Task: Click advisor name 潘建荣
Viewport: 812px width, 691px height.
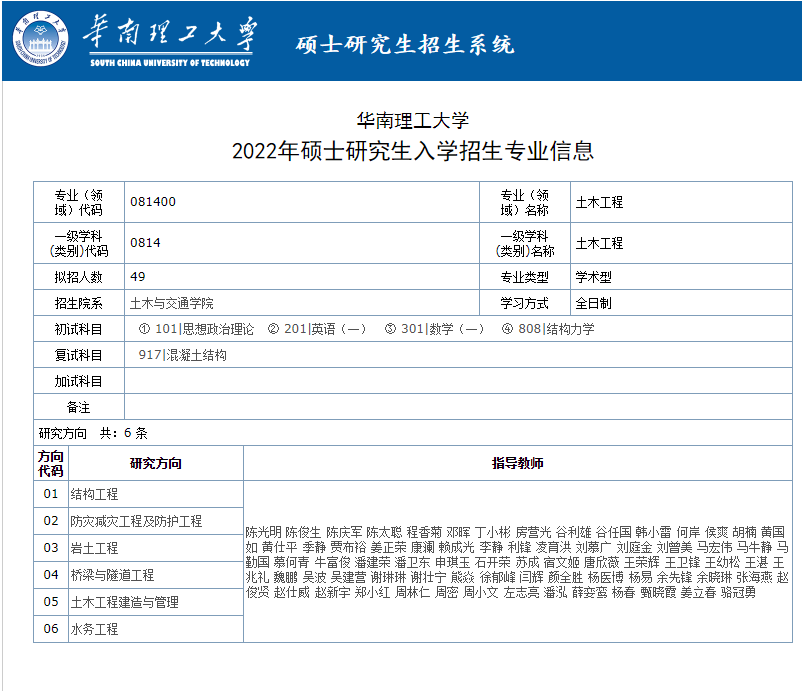Action: pos(372,562)
